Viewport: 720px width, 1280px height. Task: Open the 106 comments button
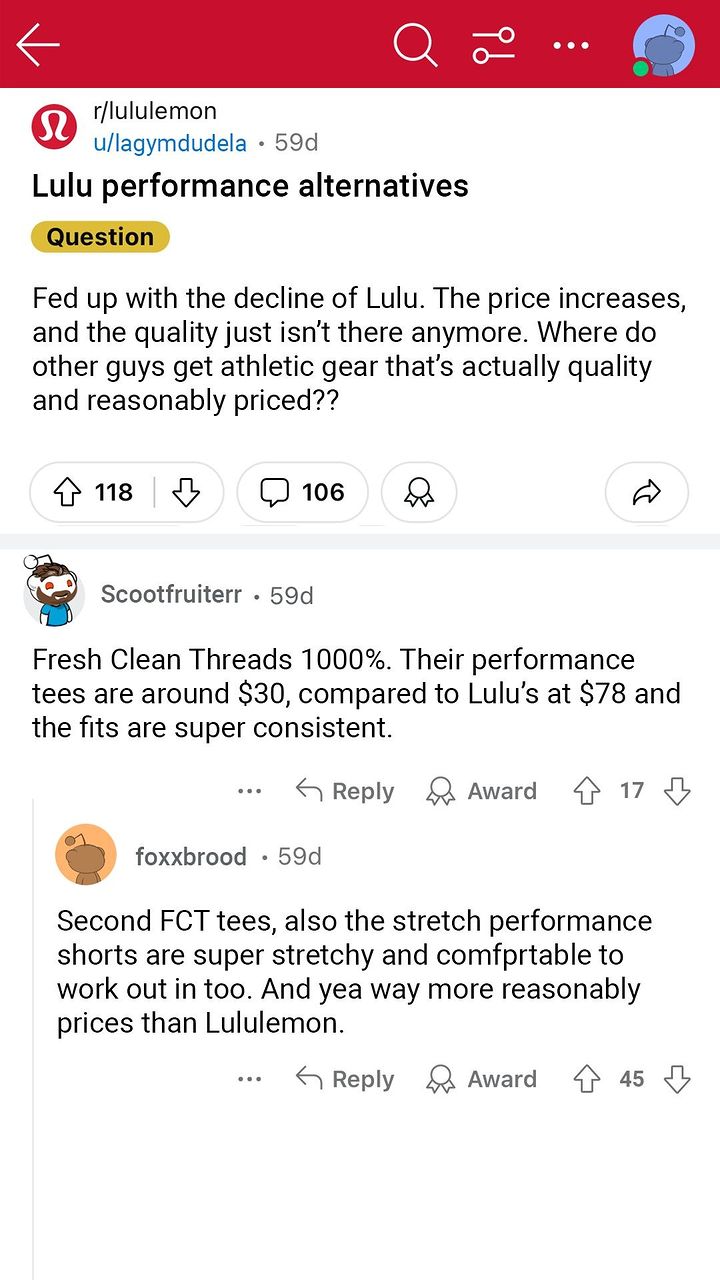tap(302, 492)
